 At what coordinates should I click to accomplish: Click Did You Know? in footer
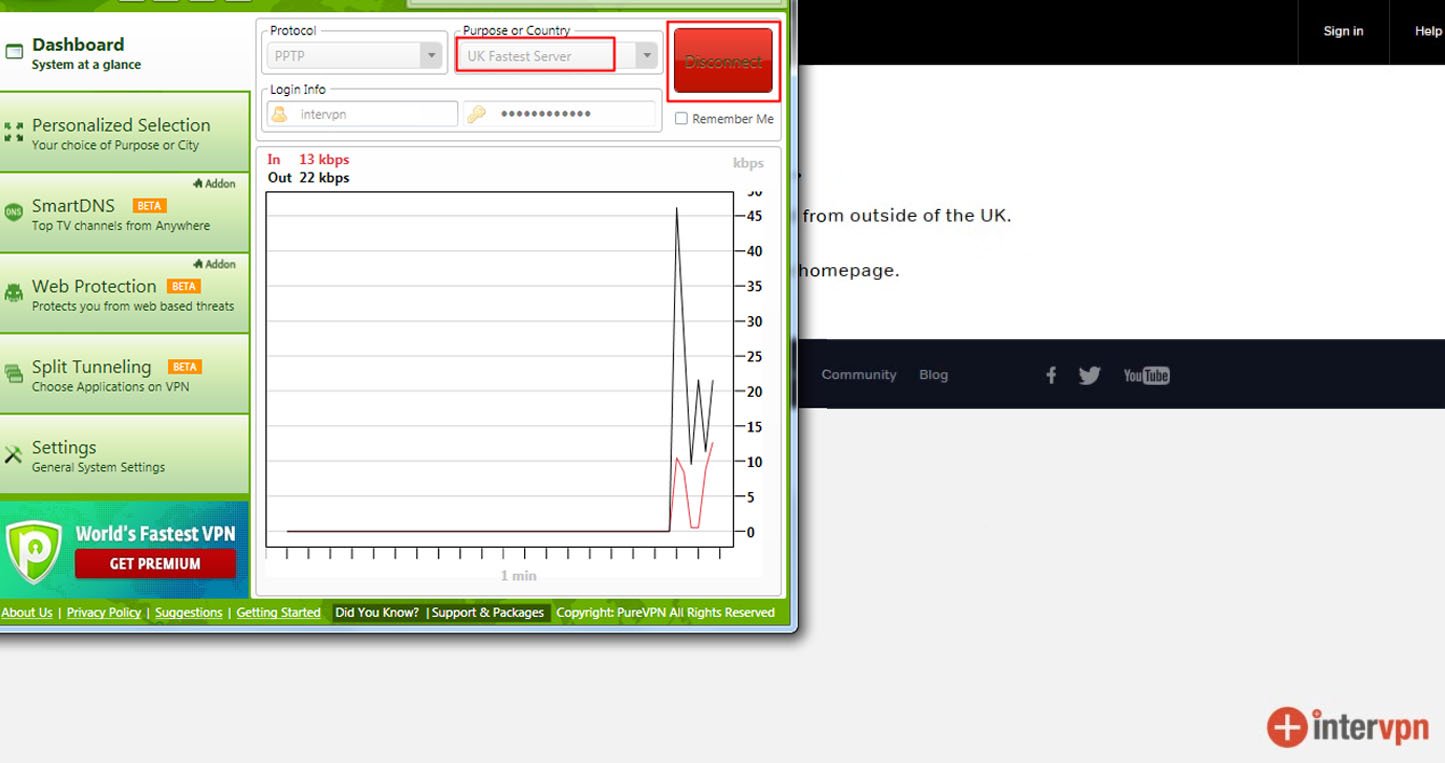[x=377, y=613]
